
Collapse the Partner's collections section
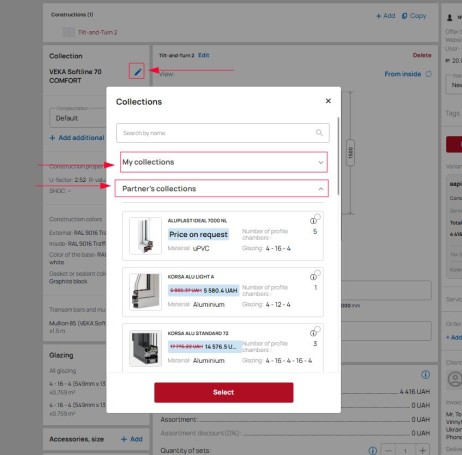coord(222,189)
